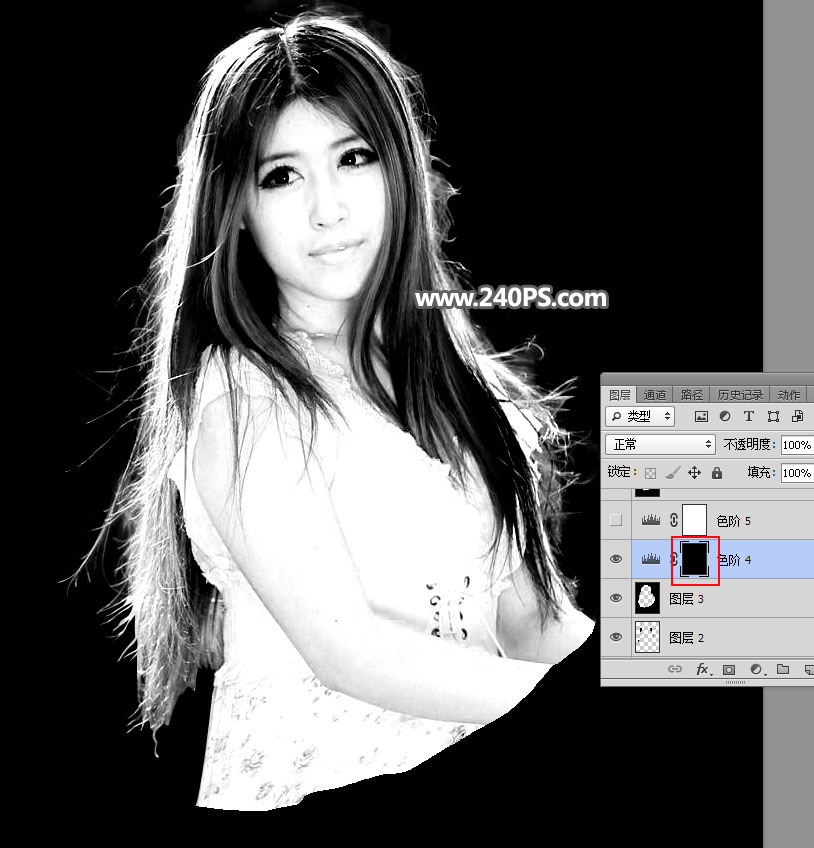Viewport: 814px width, 848px height.
Task: Hide the 图层 2 layer
Action: pyautogui.click(x=616, y=637)
